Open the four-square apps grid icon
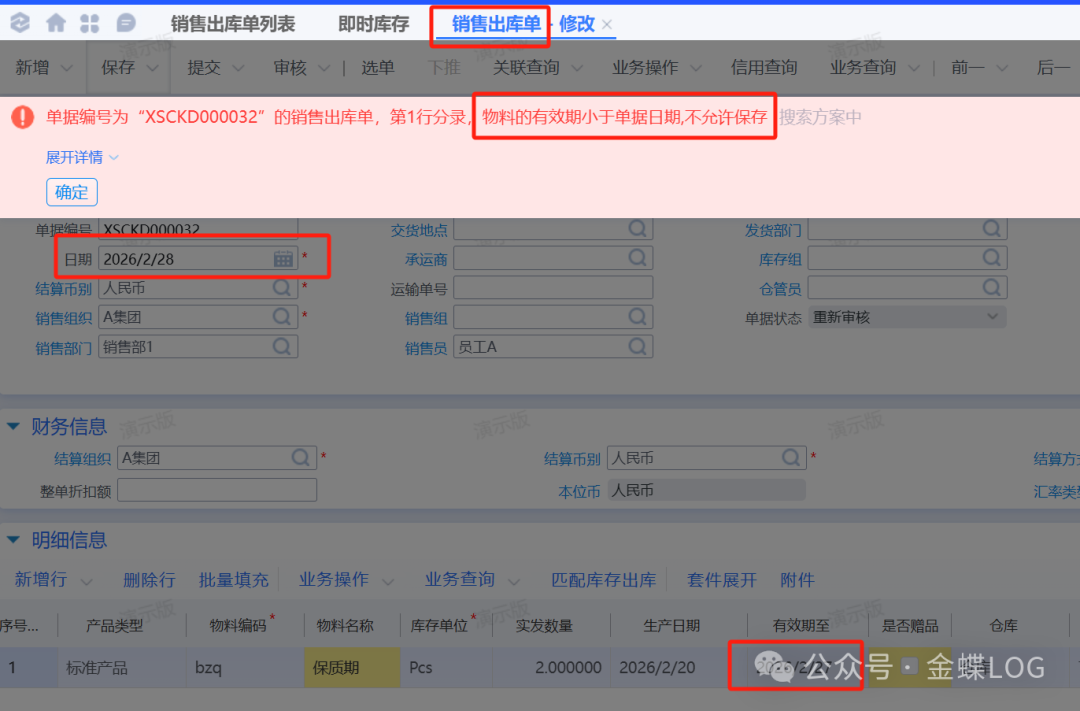The width and height of the screenshot is (1080, 711). click(x=90, y=23)
